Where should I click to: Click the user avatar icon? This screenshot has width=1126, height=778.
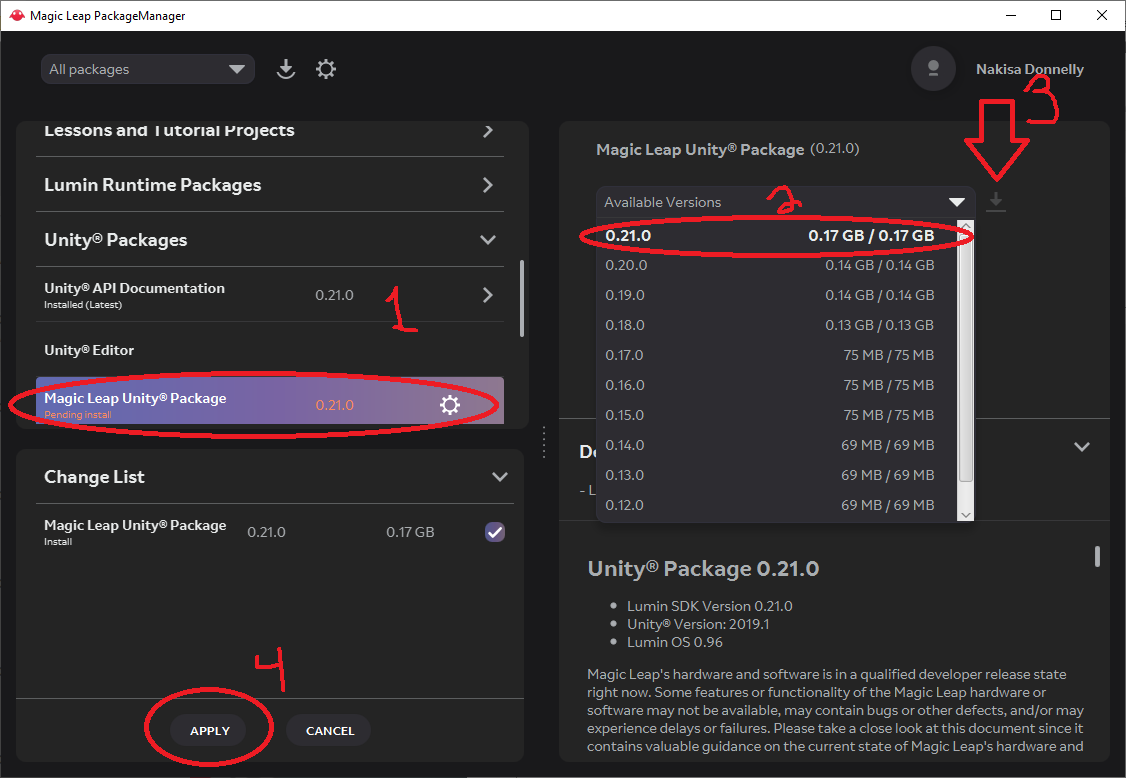pyautogui.click(x=933, y=69)
